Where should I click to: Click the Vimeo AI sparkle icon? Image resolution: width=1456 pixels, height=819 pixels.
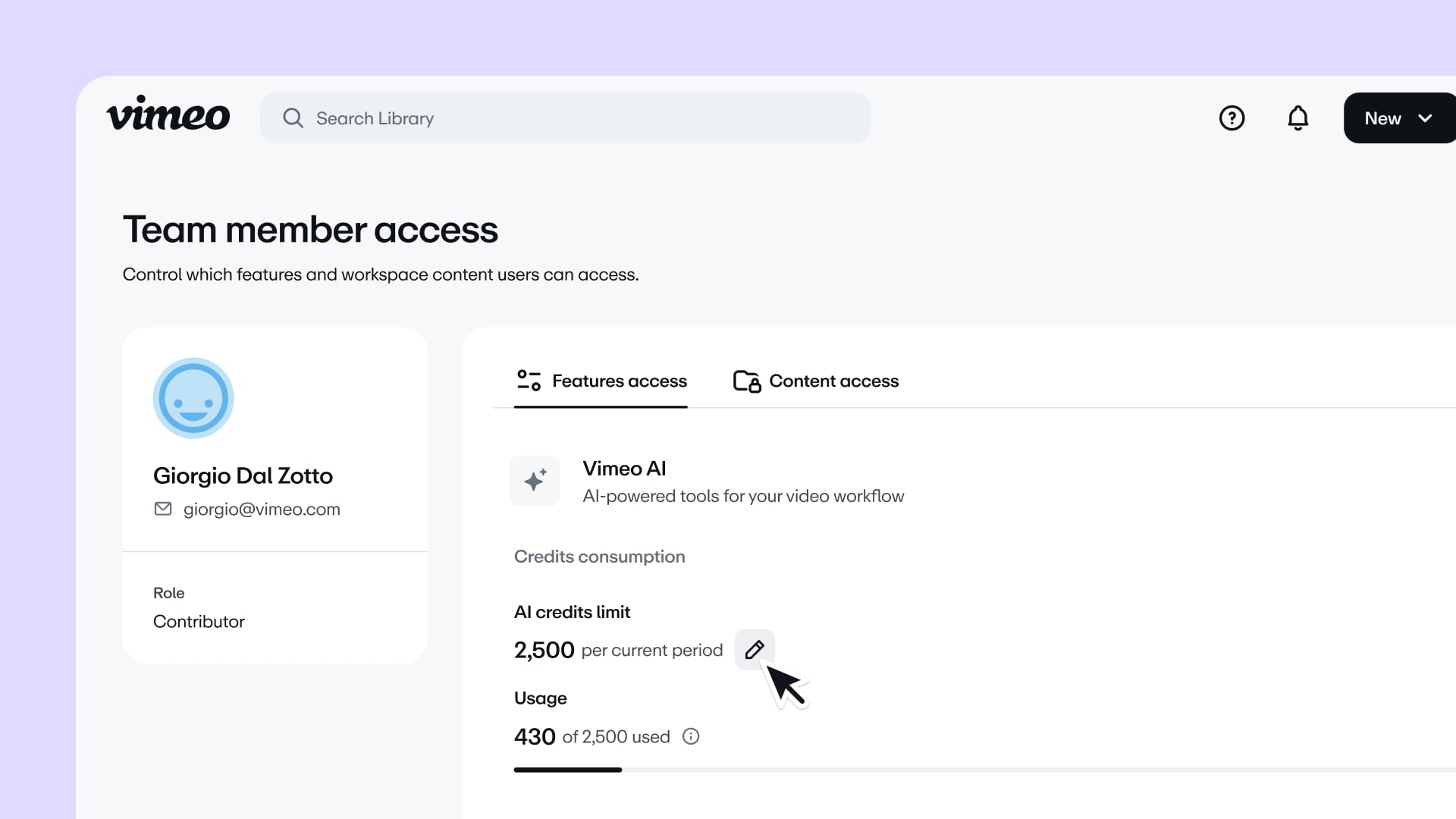click(535, 481)
